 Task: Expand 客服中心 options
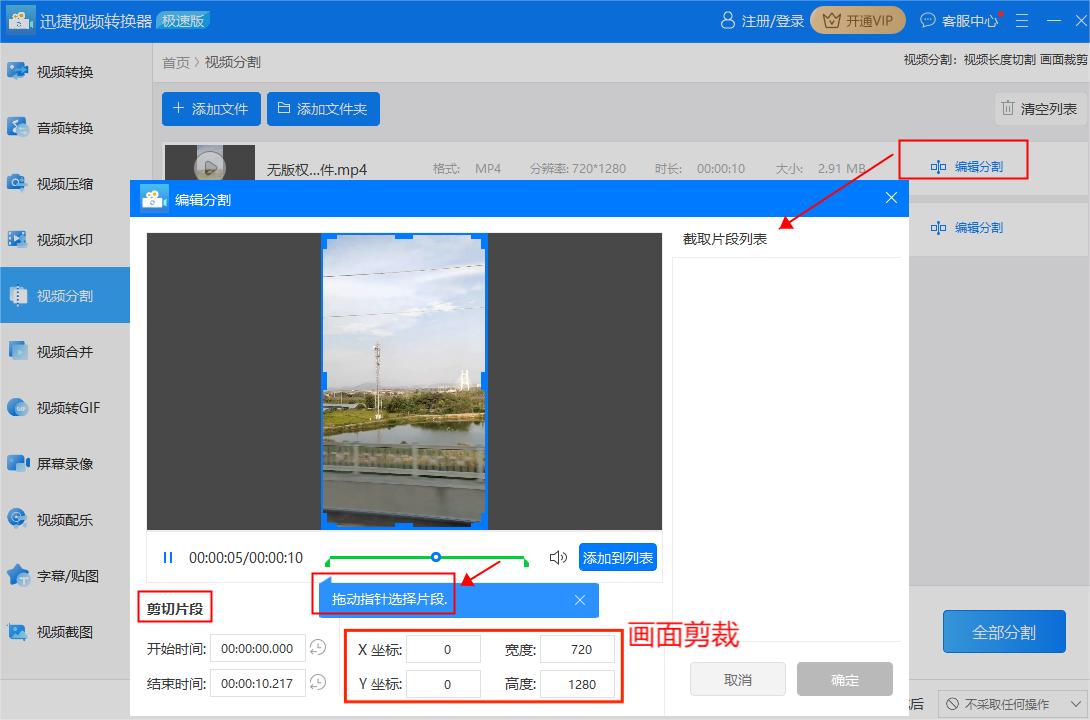[x=962, y=20]
